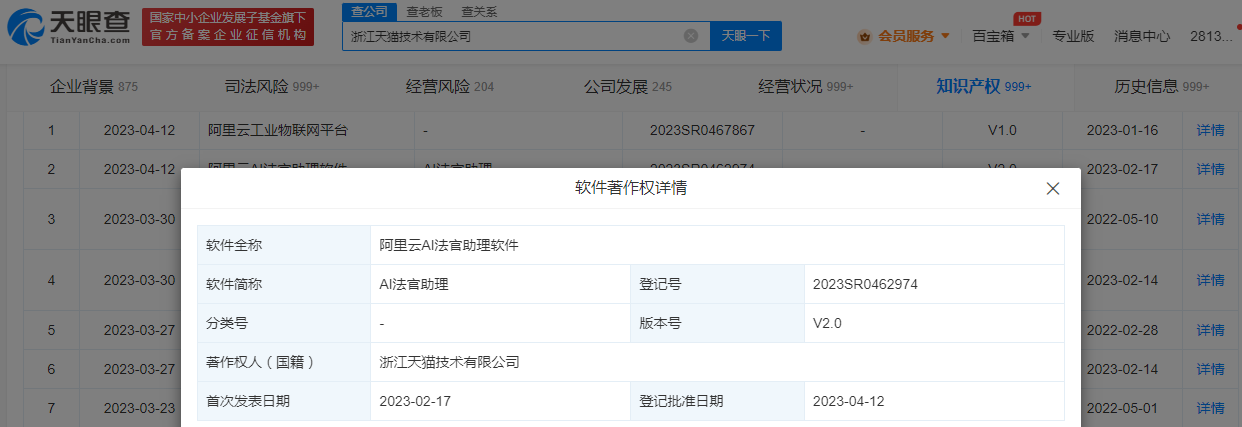1242x427 pixels.
Task: Expand the 会员服务 dropdown
Action: tap(945, 36)
